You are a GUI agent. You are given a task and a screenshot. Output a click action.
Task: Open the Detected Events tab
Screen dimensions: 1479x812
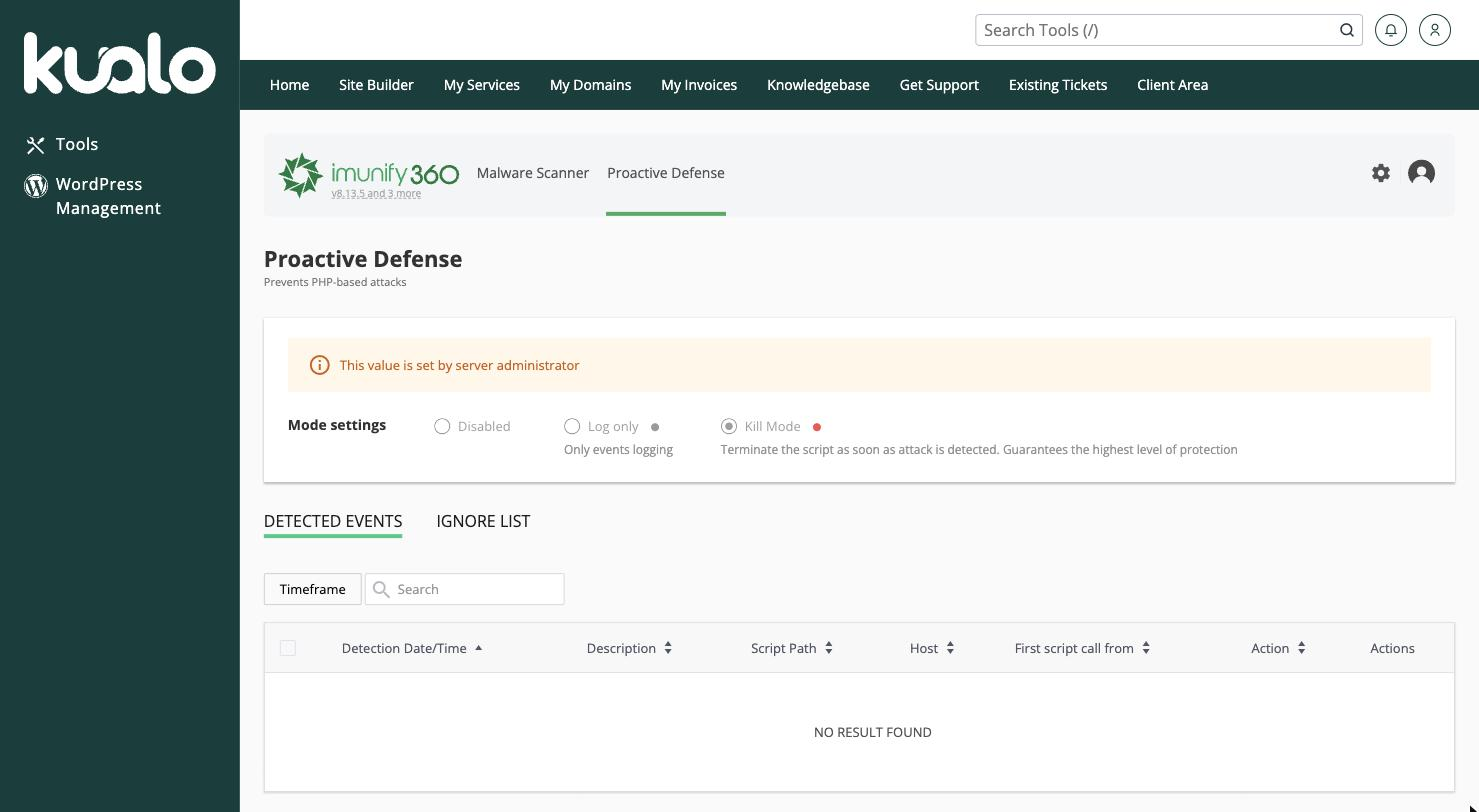(333, 521)
